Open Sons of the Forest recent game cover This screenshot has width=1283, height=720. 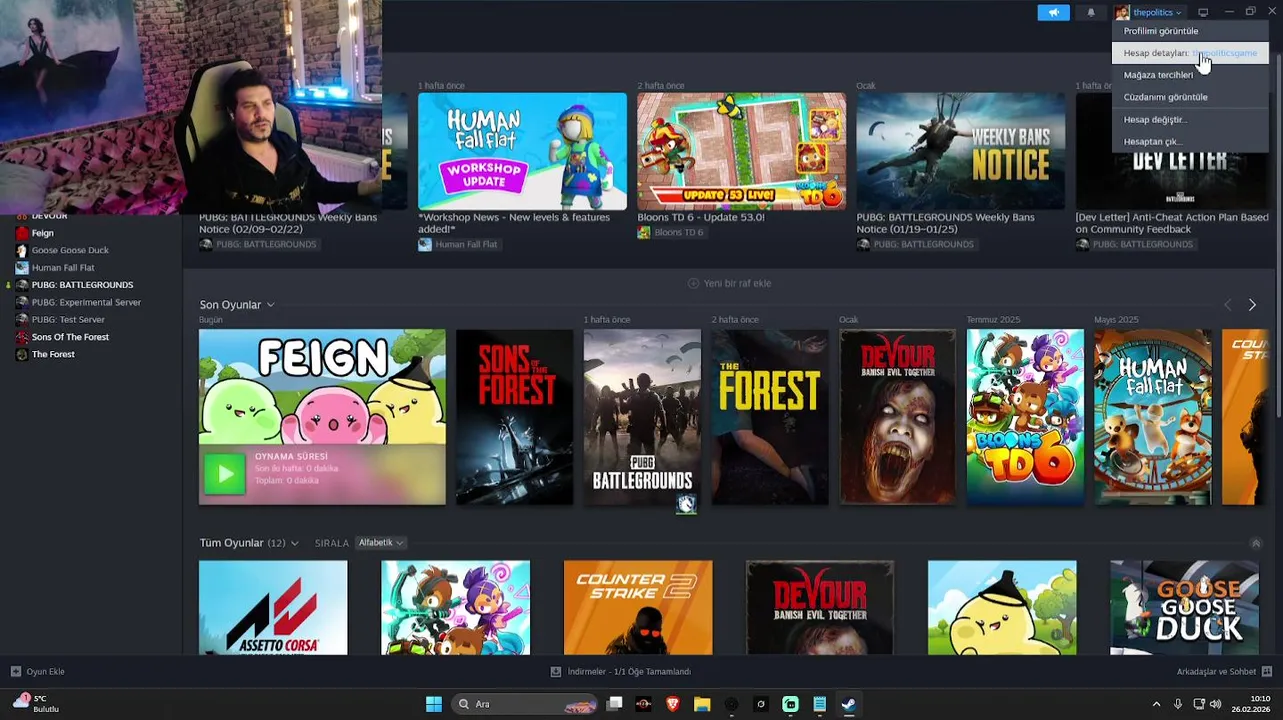pos(515,417)
